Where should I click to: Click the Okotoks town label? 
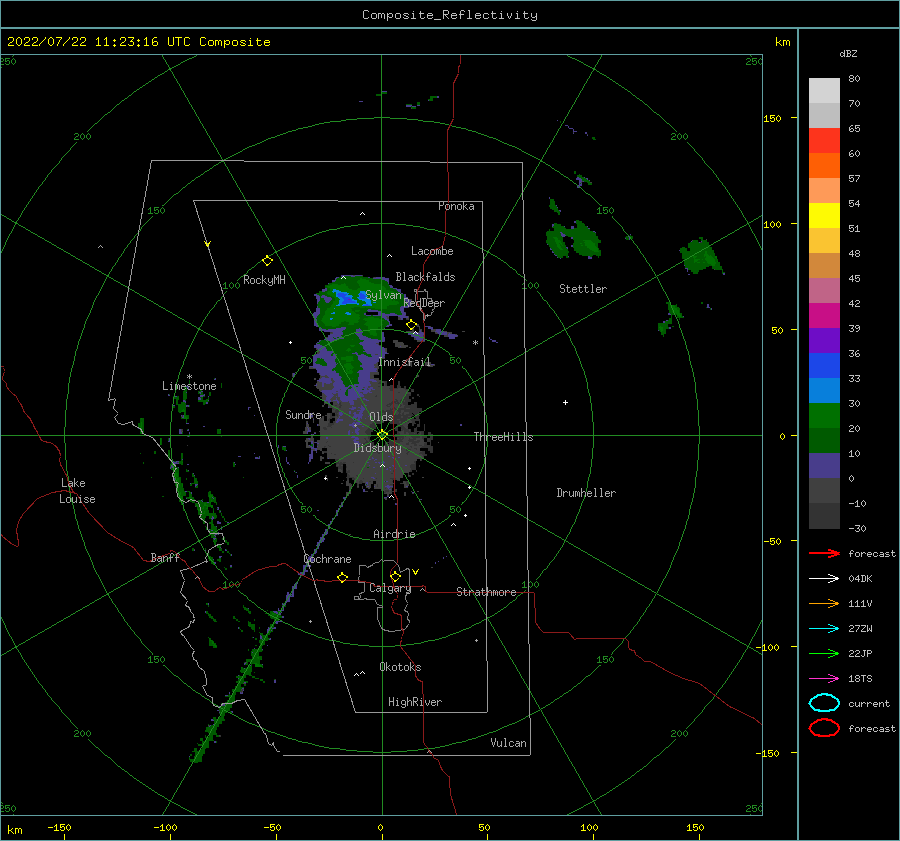tap(400, 667)
